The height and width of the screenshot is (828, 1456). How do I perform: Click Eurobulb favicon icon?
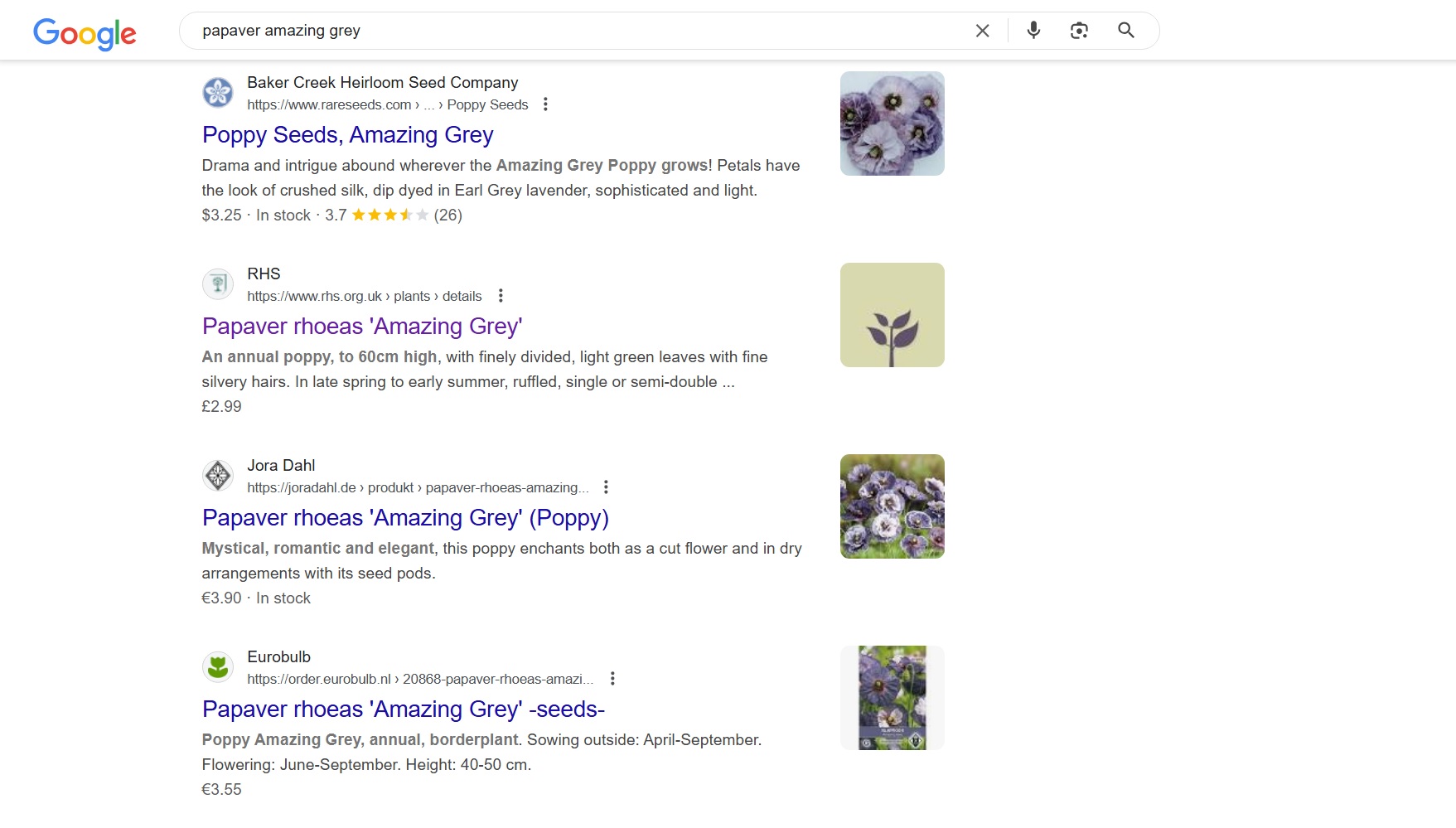218,667
